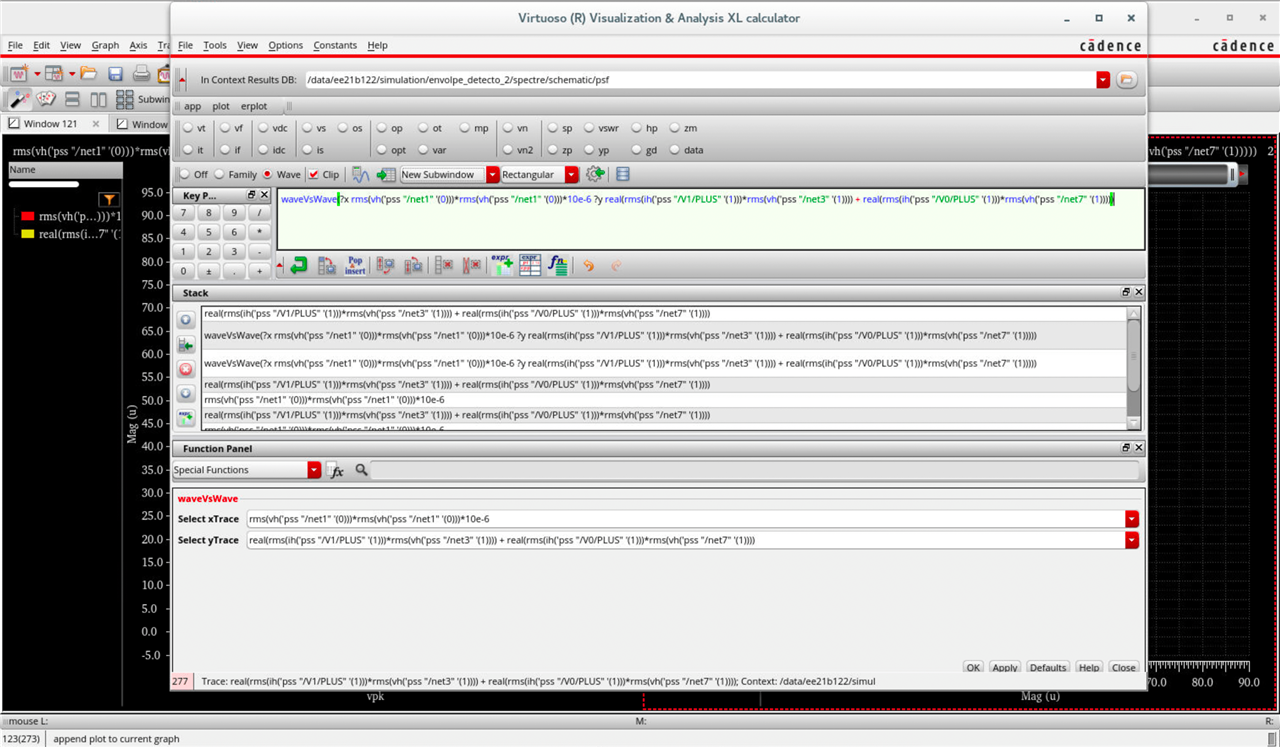1280x747 pixels.
Task: Click the orange filter funnel icon
Action: [x=109, y=200]
